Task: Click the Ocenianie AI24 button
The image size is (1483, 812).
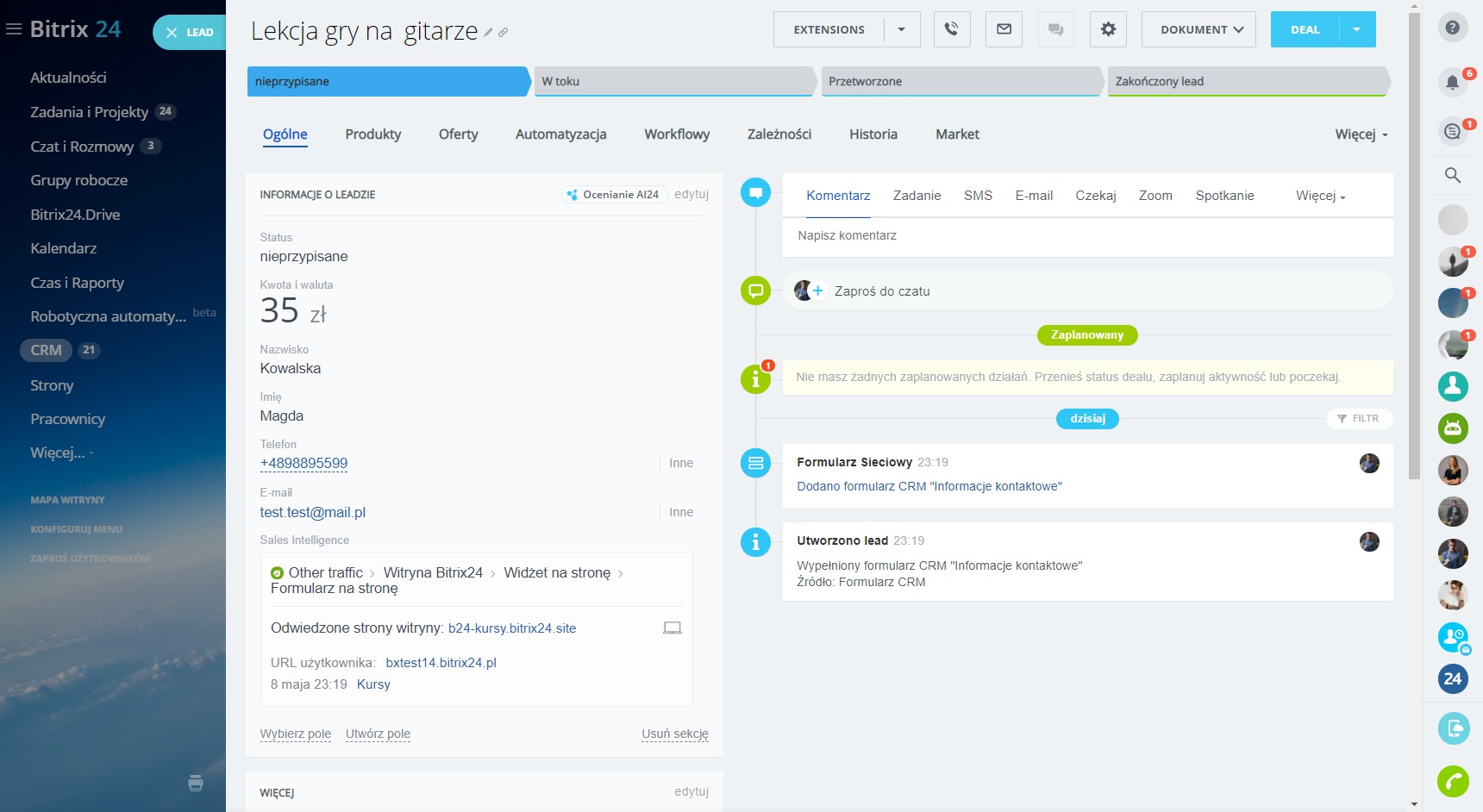Action: click(613, 195)
